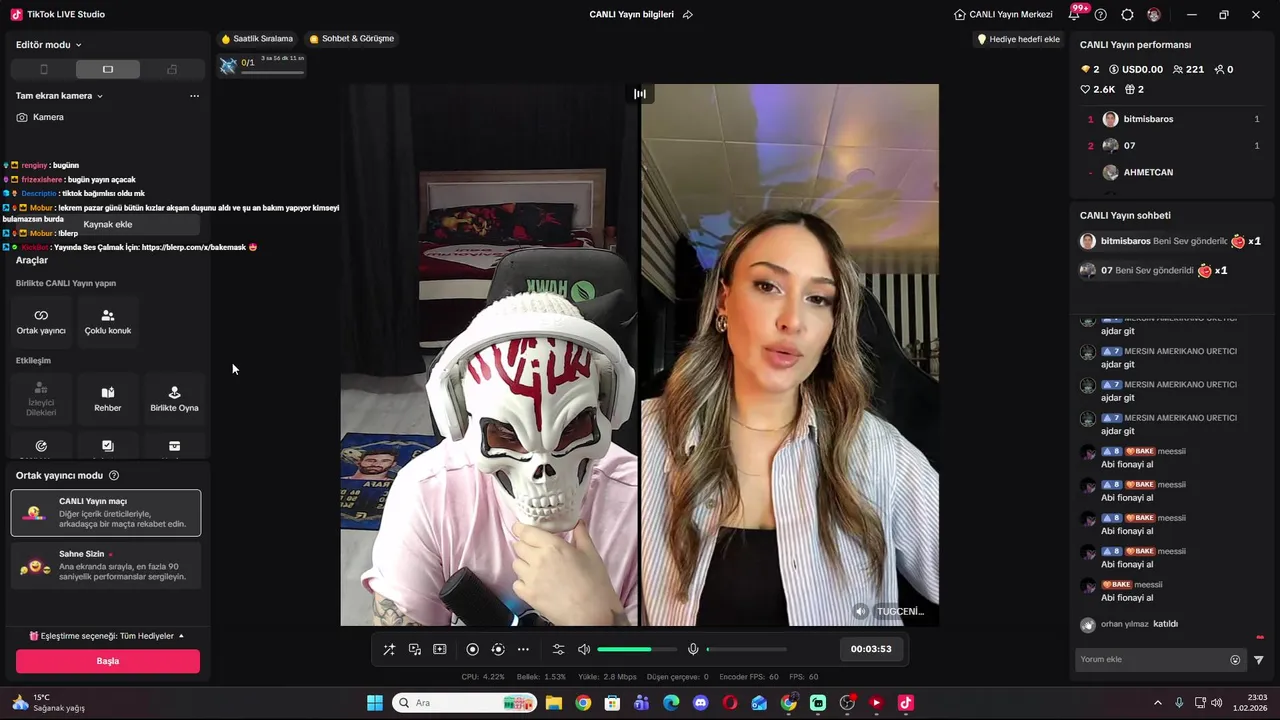Select CANLI Yayın maçı mode card
Image resolution: width=1280 pixels, height=720 pixels.
[x=106, y=513]
